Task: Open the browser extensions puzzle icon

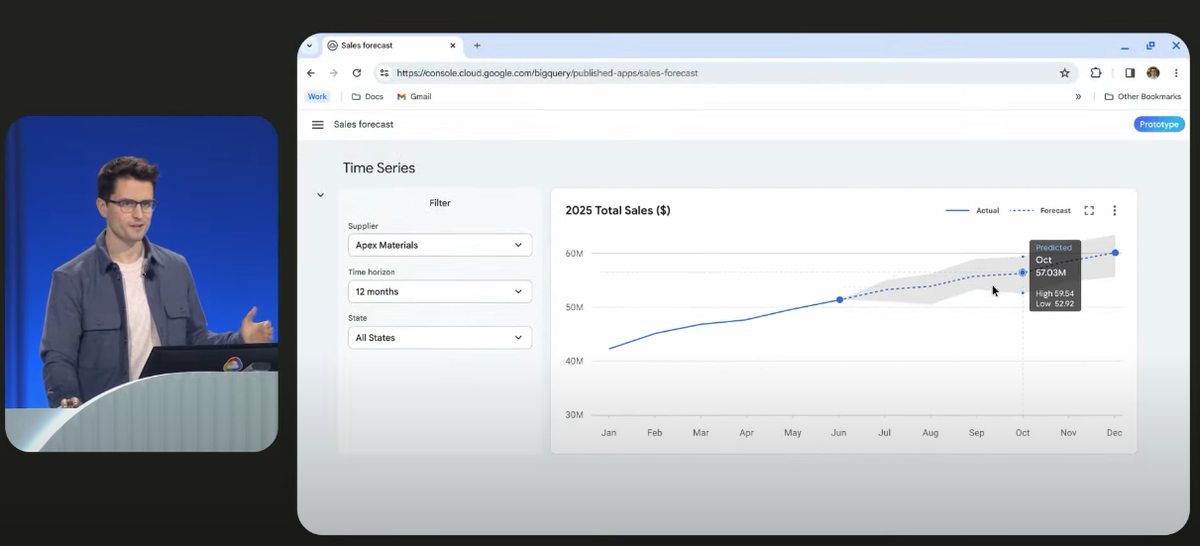Action: (x=1096, y=73)
